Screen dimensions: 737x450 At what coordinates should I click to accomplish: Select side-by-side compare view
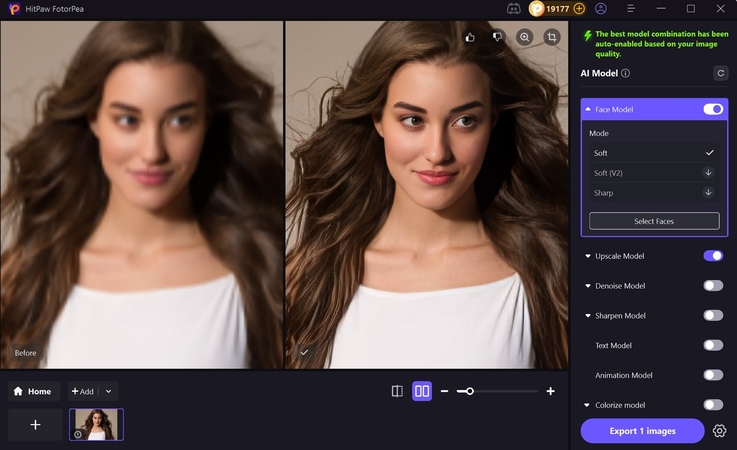[x=422, y=391]
